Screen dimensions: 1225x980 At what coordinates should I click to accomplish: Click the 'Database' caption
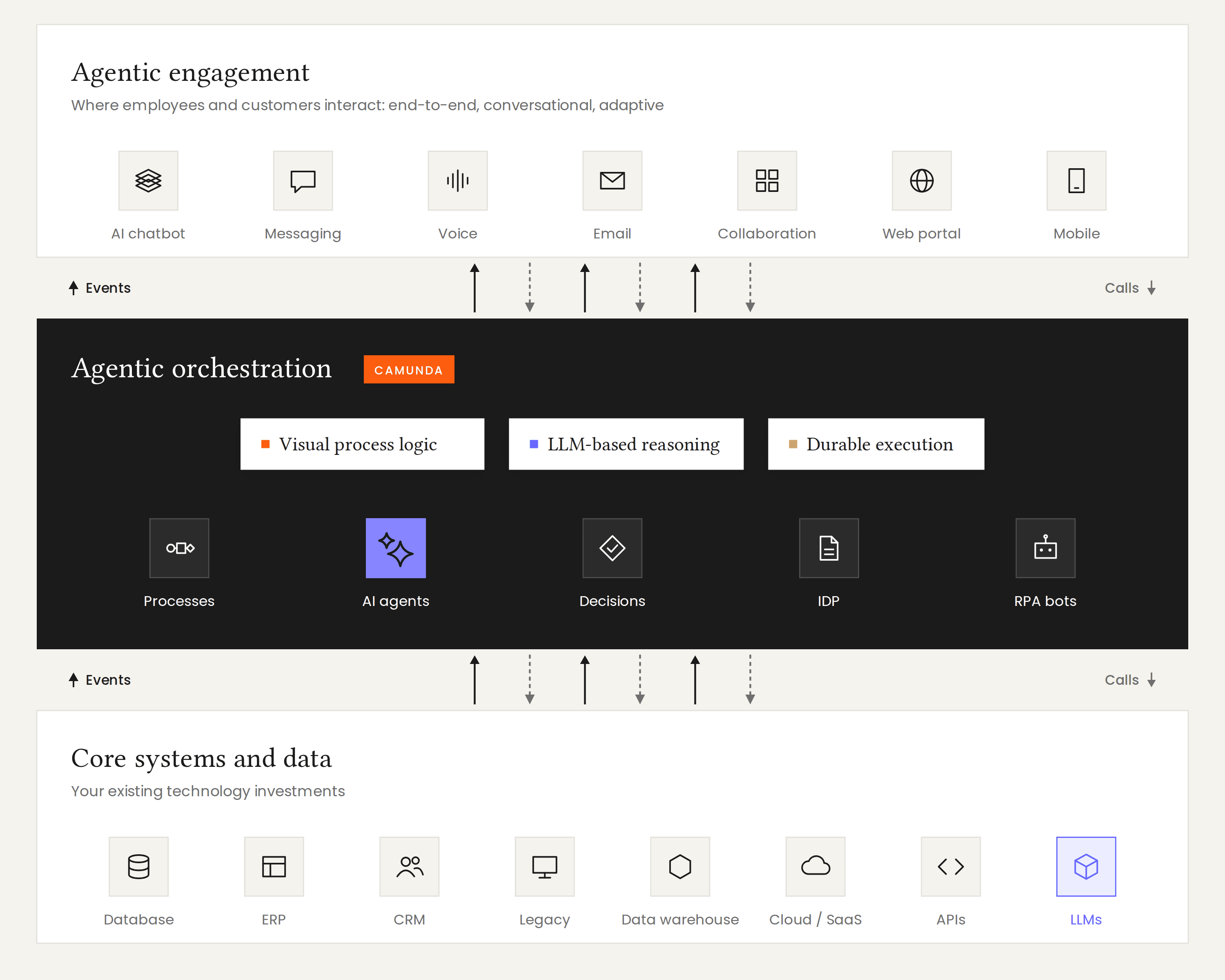139,920
